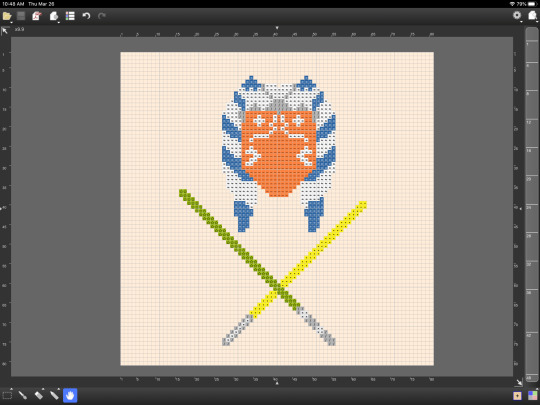Choose the eraser tool
The width and height of the screenshot is (540, 405).
tap(39, 395)
